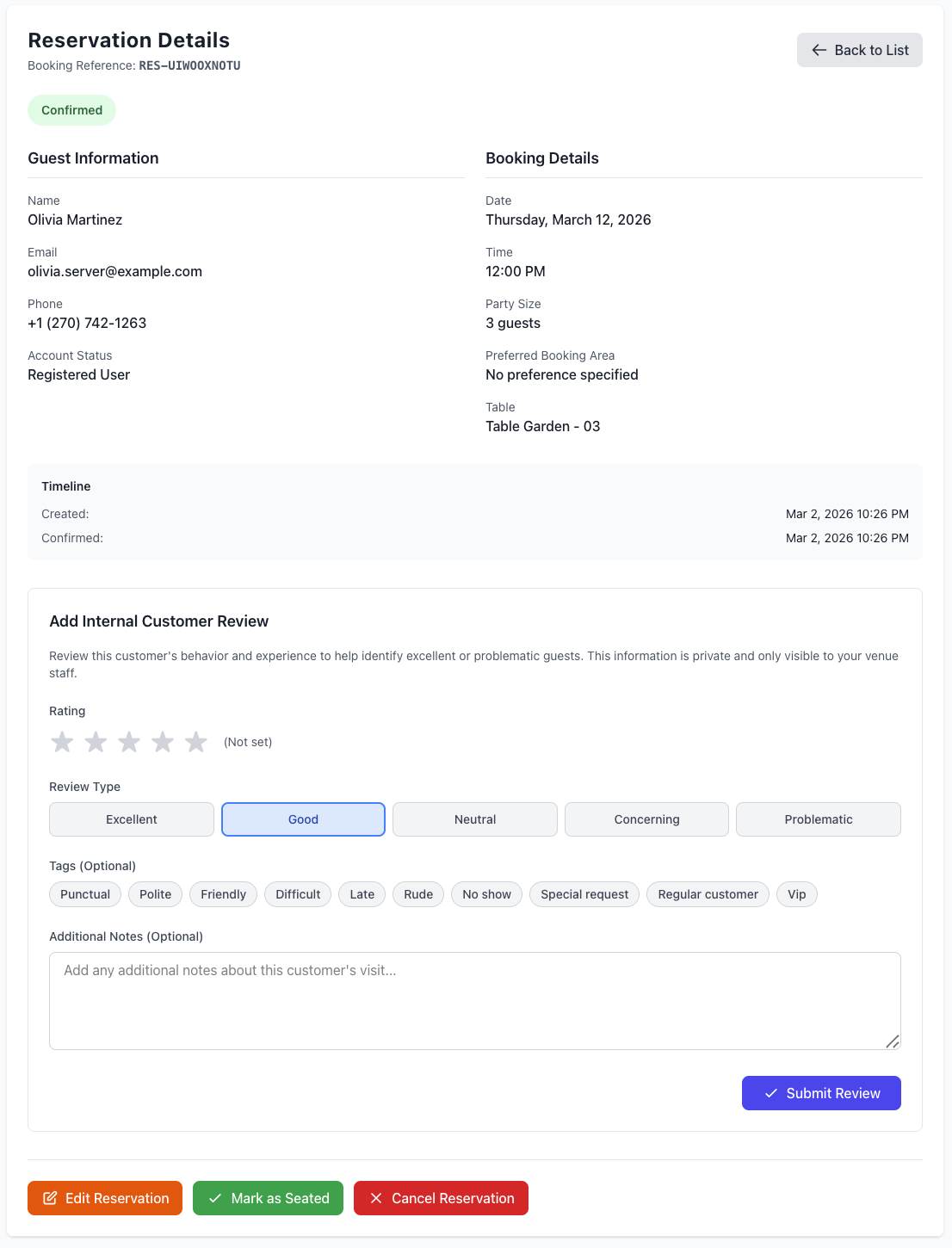This screenshot has height=1248, width=952.
Task: Give a five-star rating by clicking last star
Action: pyautogui.click(x=196, y=741)
